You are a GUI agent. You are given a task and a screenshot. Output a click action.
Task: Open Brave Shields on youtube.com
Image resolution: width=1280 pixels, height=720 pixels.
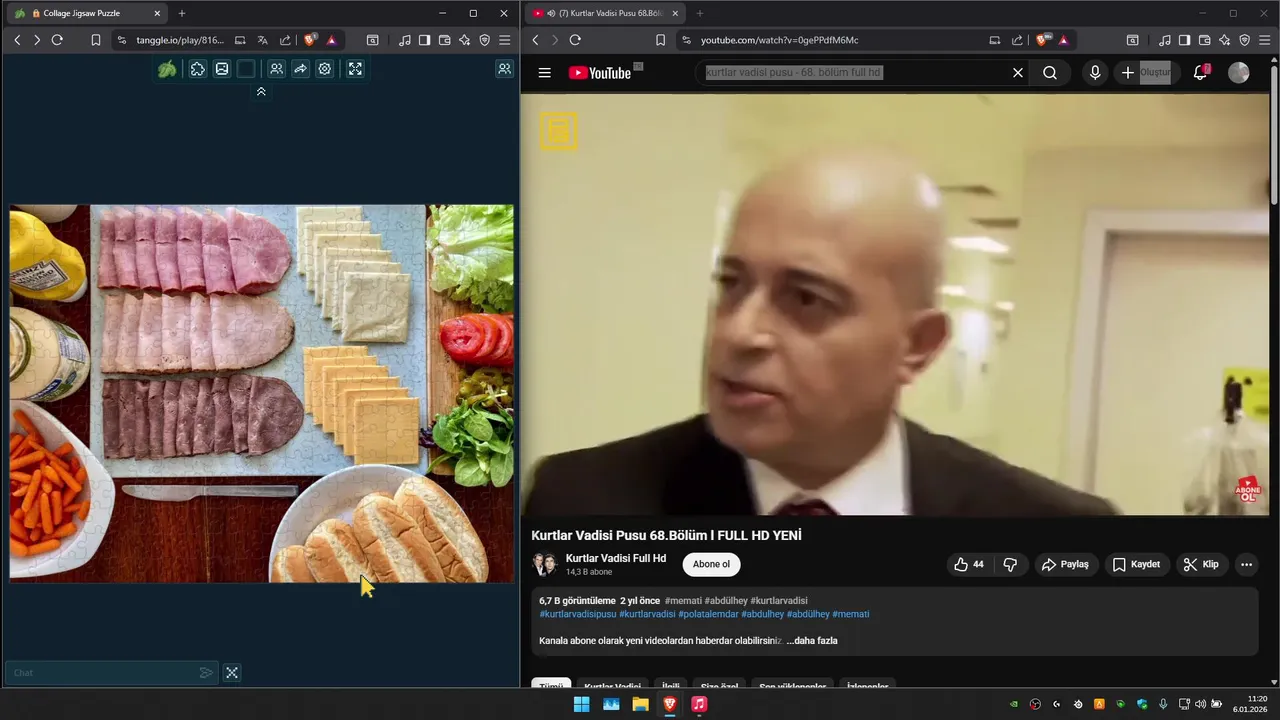(x=1042, y=40)
